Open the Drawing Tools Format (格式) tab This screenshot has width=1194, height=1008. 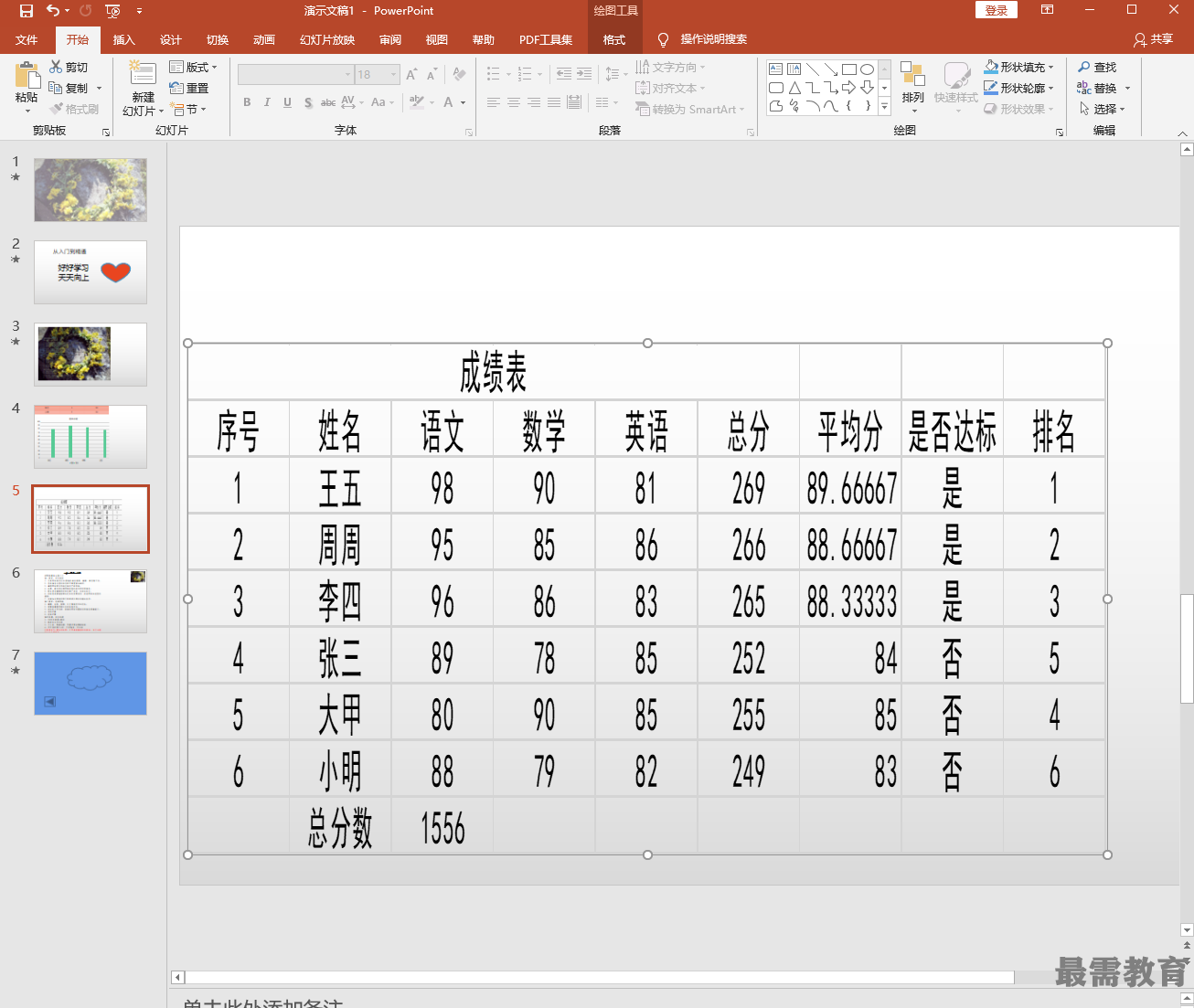tap(614, 39)
